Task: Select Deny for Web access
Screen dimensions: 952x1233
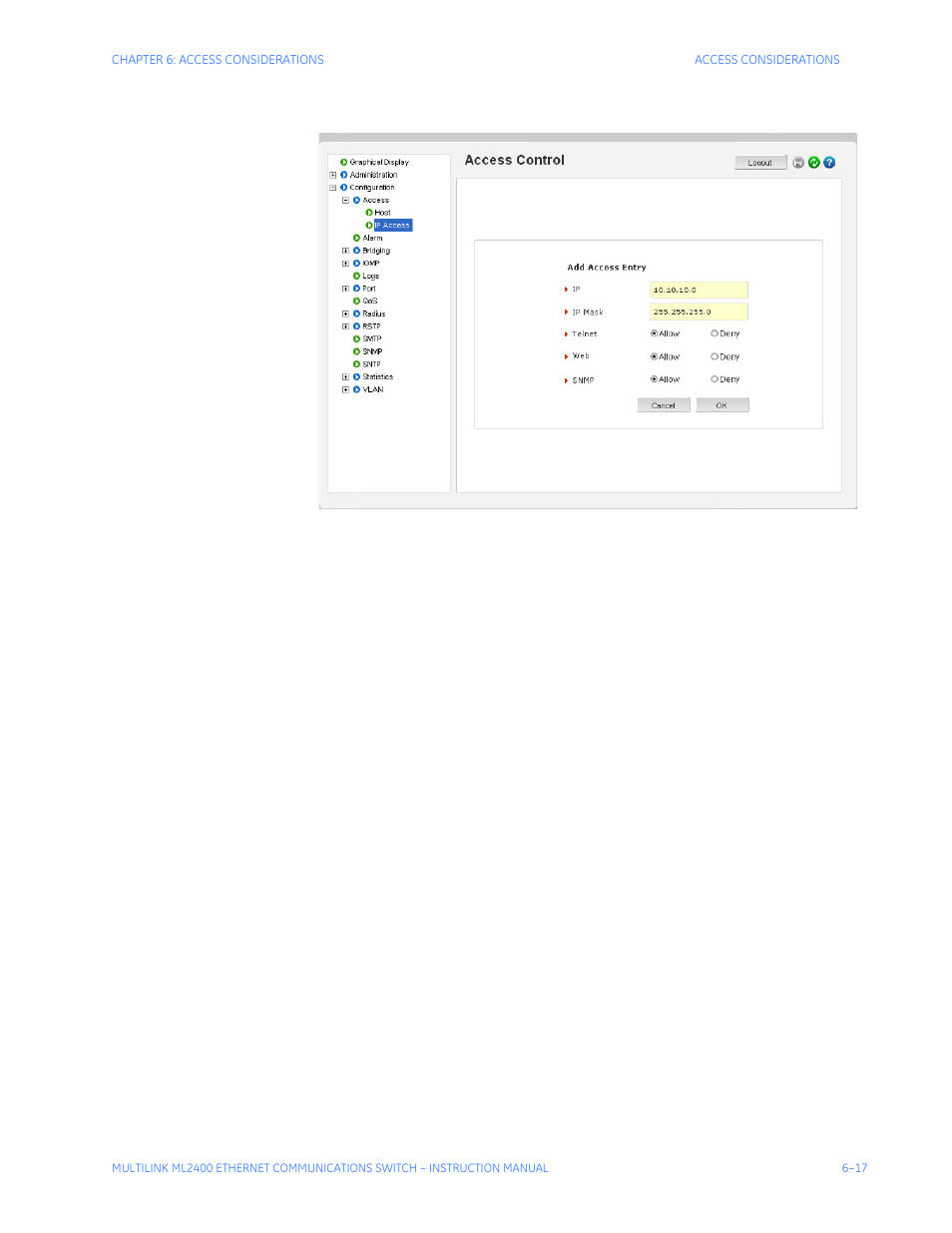Action: [714, 356]
